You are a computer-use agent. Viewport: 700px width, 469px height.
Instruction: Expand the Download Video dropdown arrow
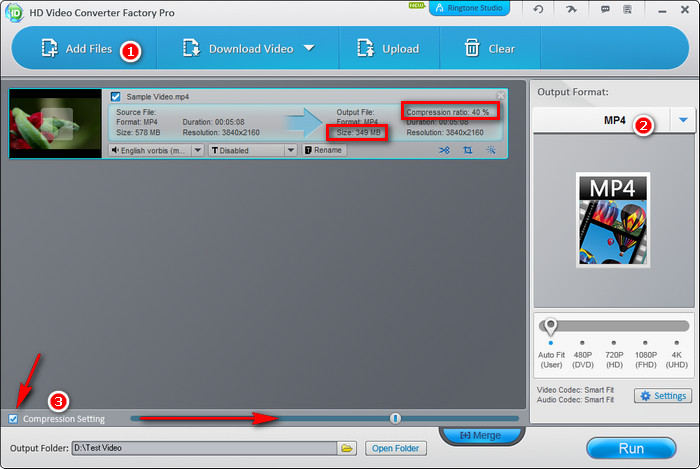[309, 48]
